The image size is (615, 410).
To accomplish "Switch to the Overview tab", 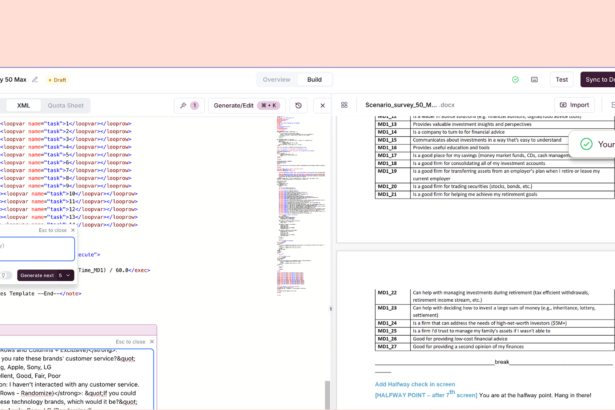I will tap(277, 80).
